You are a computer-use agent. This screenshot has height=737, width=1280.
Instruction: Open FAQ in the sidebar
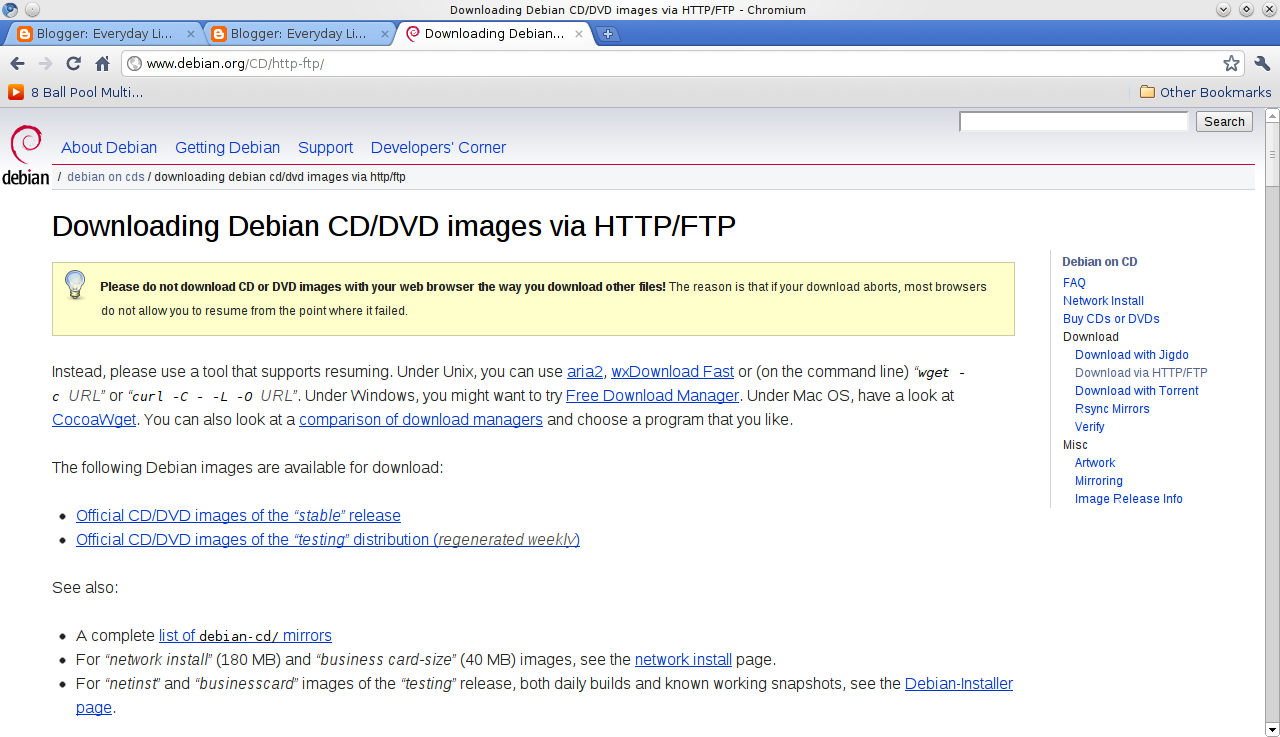(x=1074, y=283)
